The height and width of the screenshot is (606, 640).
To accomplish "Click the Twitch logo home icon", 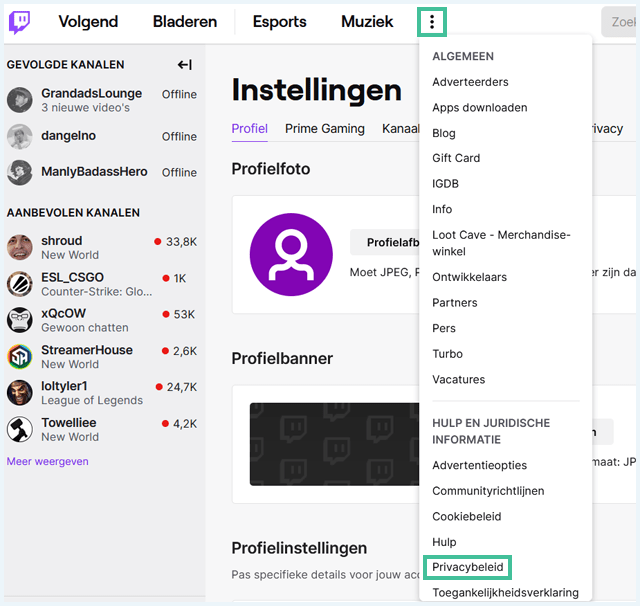I will click(19, 22).
